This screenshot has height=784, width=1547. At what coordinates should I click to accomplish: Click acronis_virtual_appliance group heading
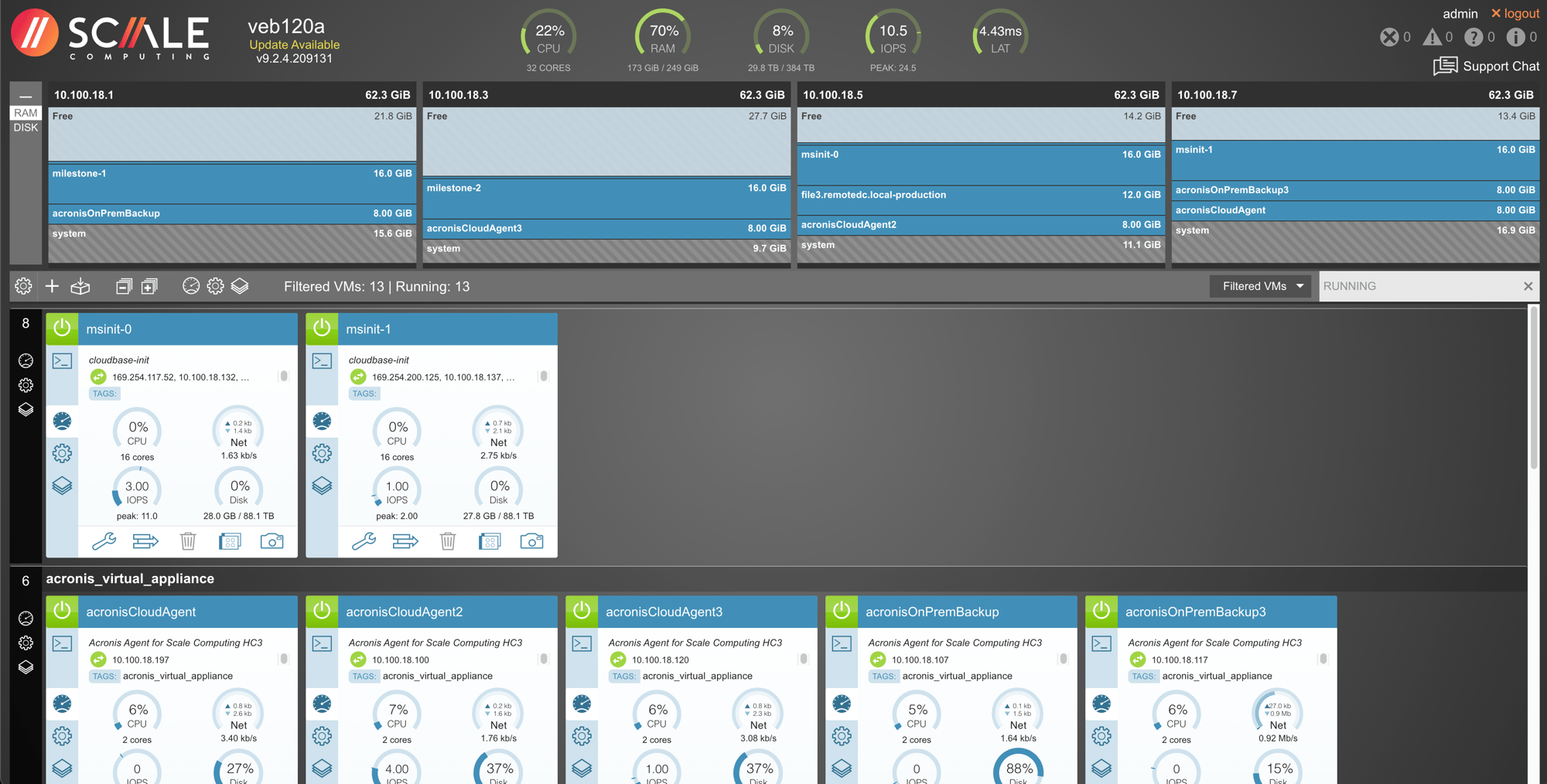130,578
